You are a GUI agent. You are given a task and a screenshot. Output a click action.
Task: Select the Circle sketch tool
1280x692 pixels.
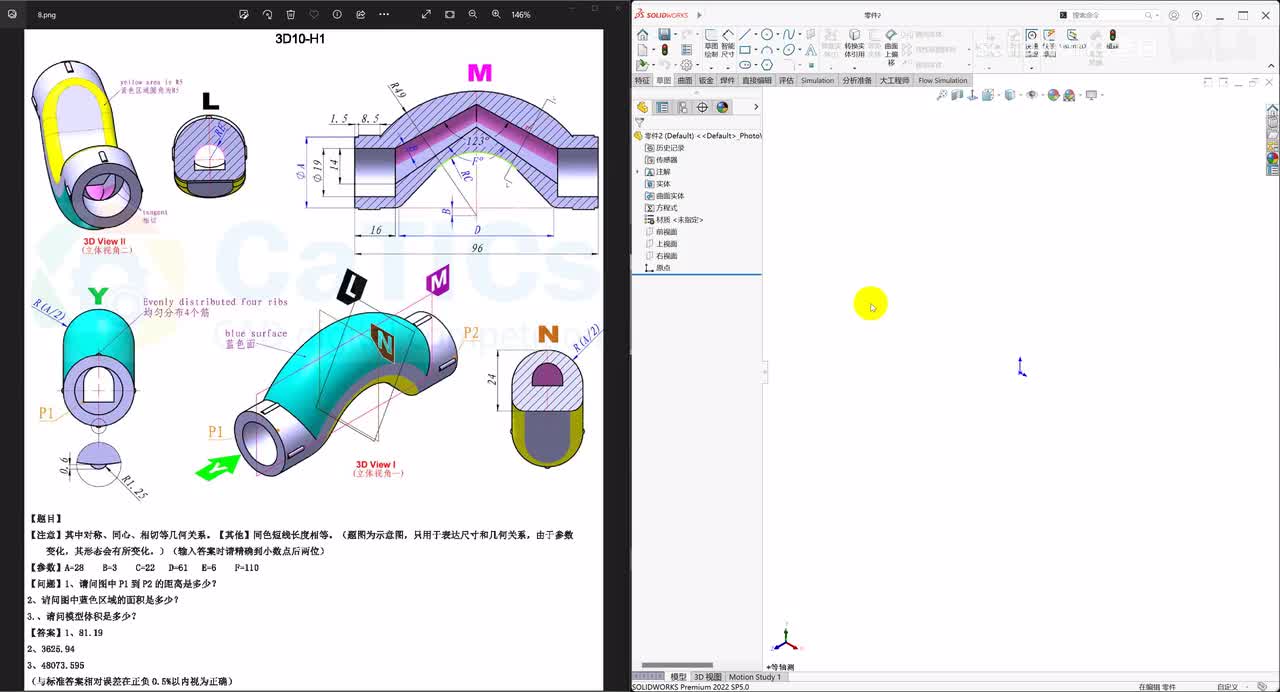click(x=767, y=34)
